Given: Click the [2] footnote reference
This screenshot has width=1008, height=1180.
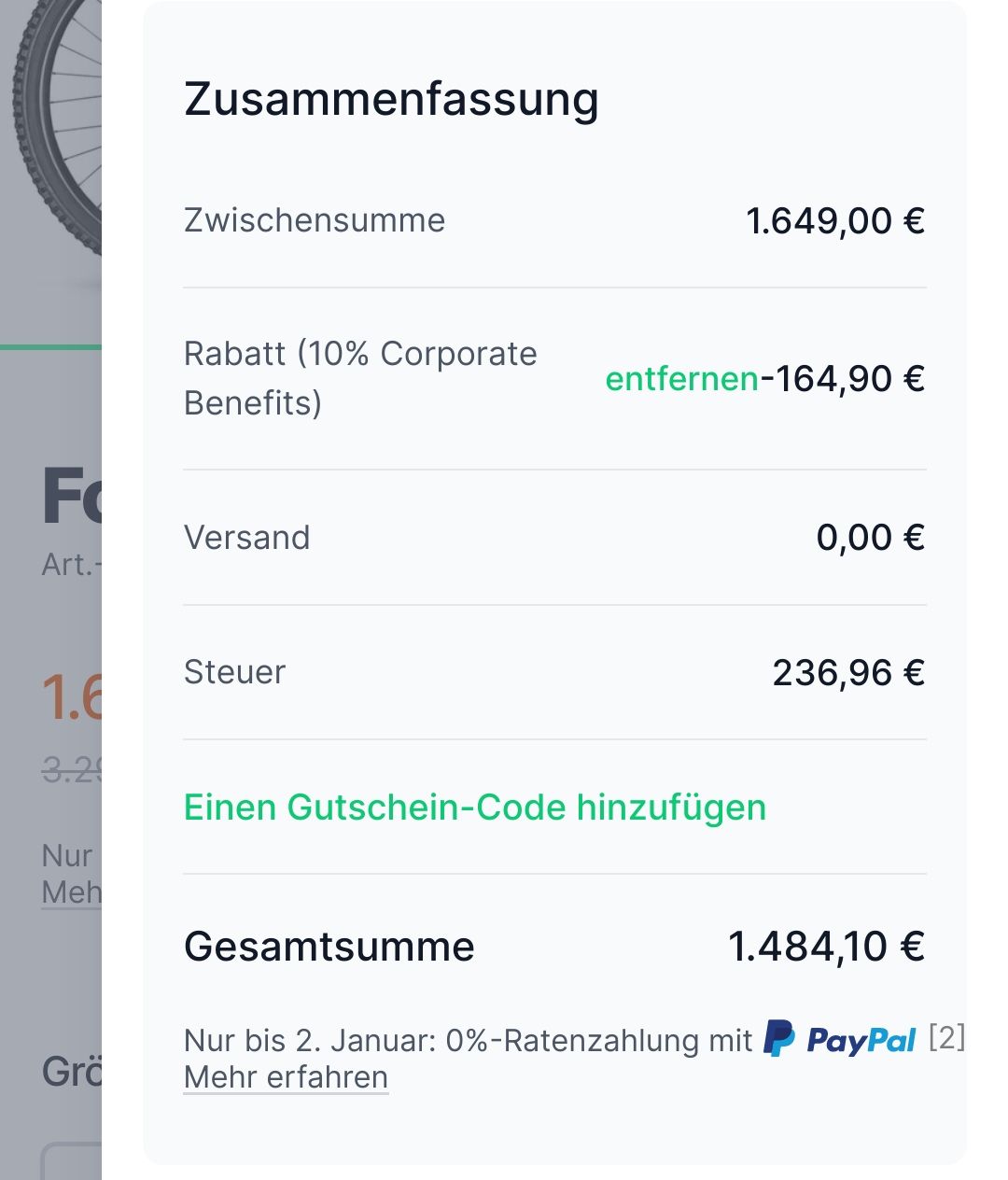Looking at the screenshot, I should click(x=946, y=1037).
